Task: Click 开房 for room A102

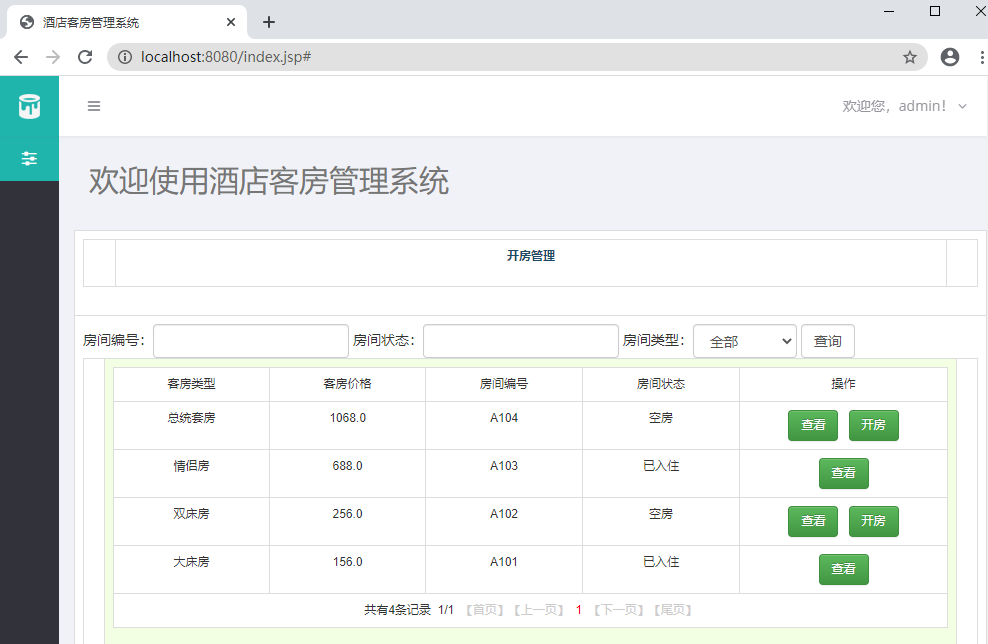Action: pos(873,521)
